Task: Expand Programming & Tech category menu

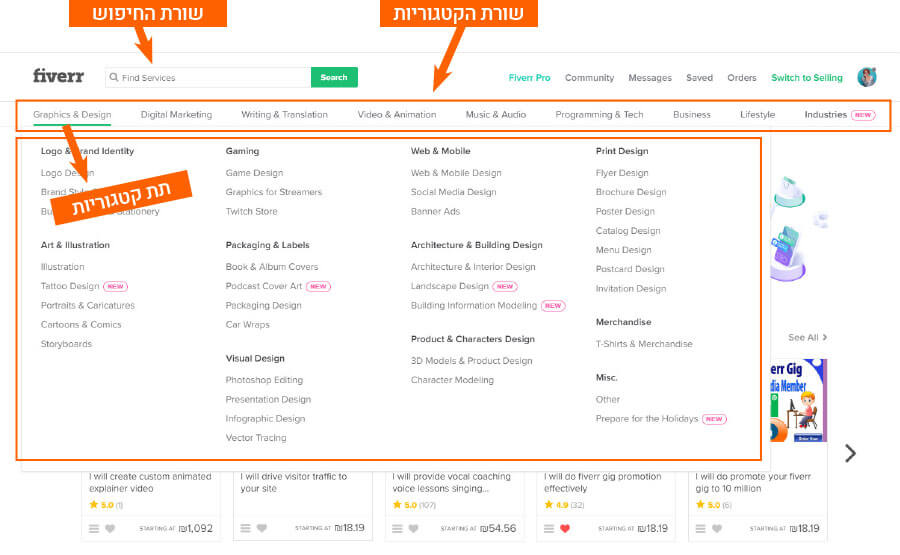Action: coord(599,115)
